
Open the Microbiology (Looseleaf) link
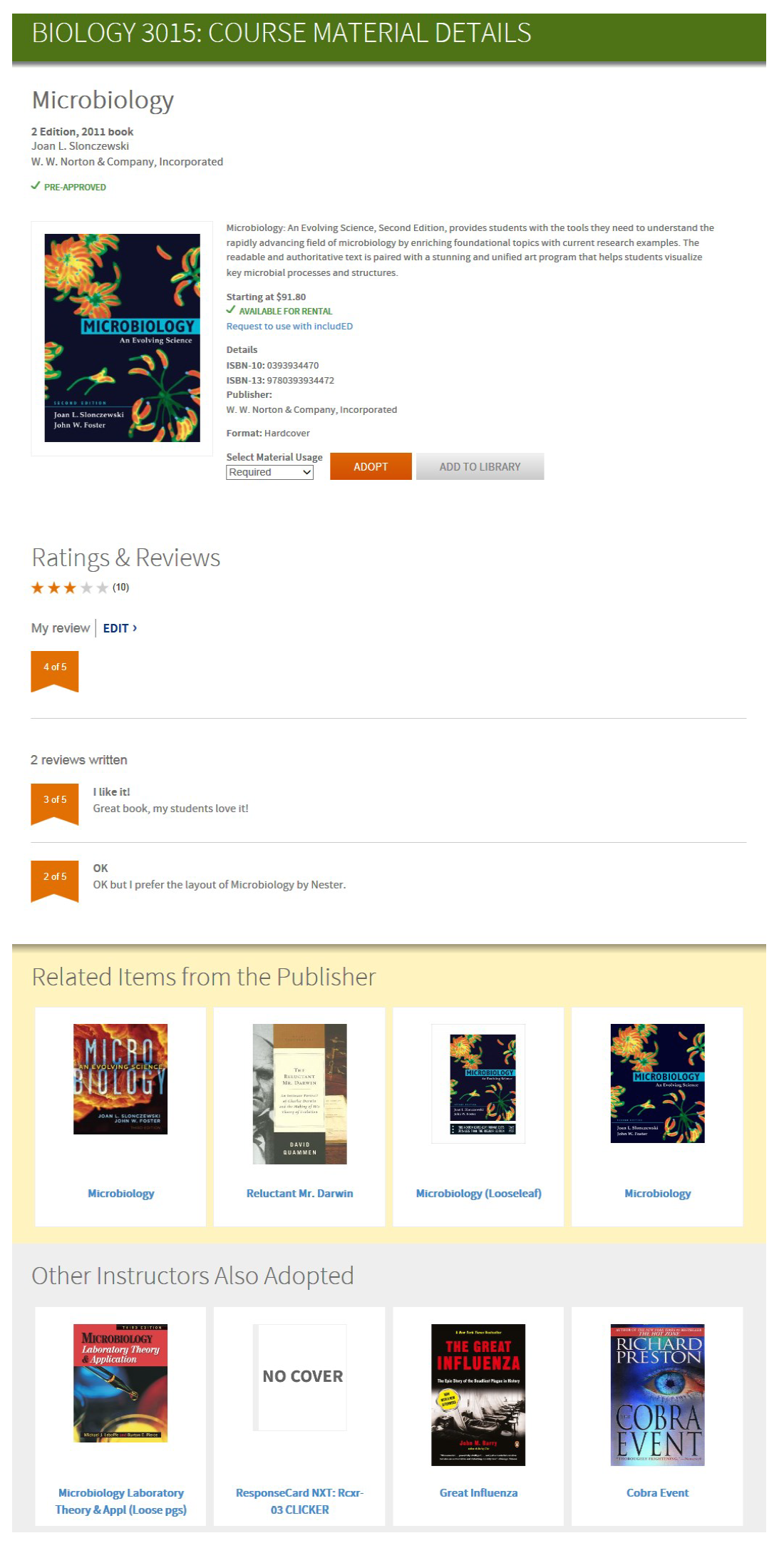click(478, 1193)
